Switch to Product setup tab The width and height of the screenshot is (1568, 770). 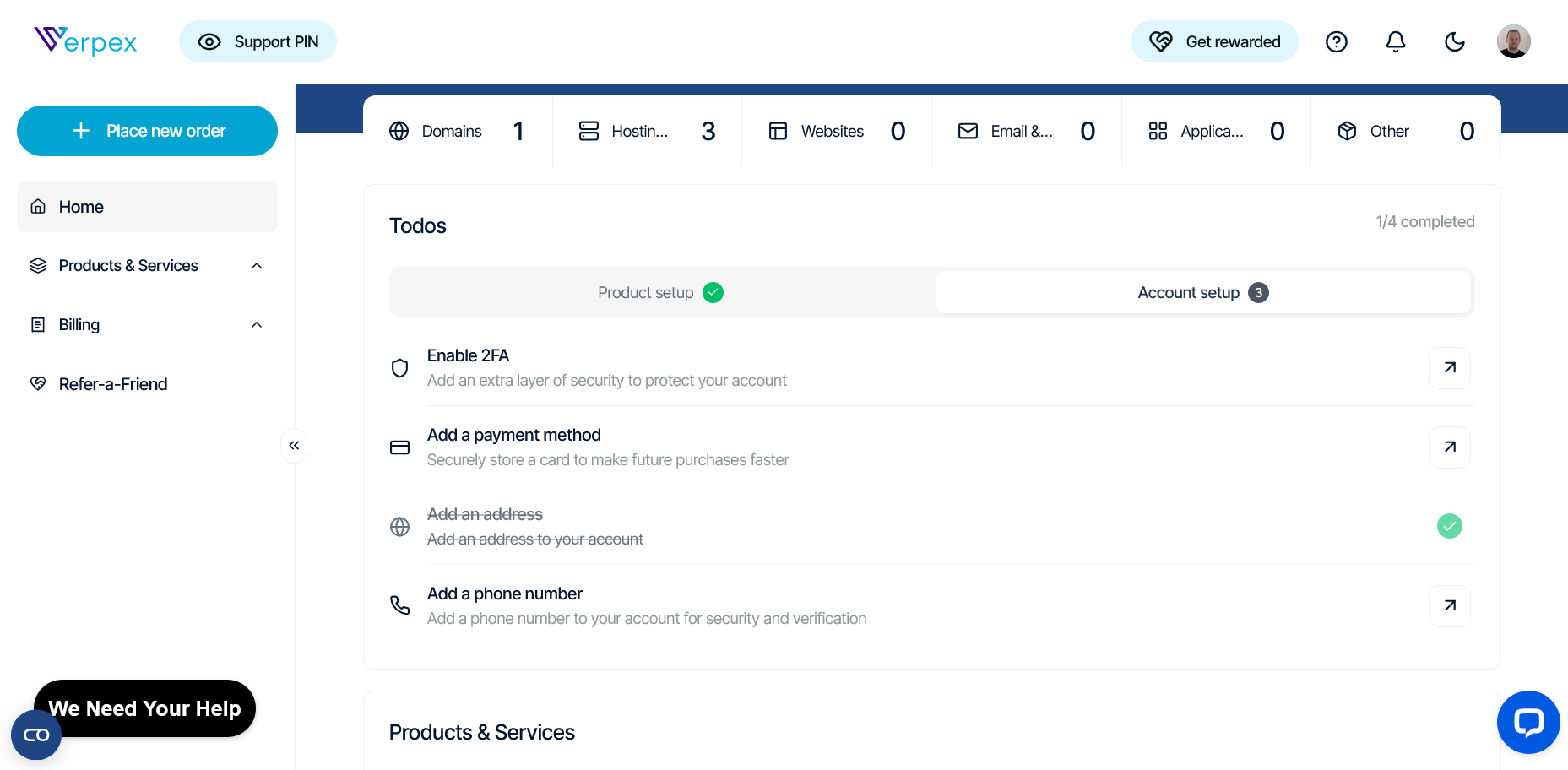661,292
